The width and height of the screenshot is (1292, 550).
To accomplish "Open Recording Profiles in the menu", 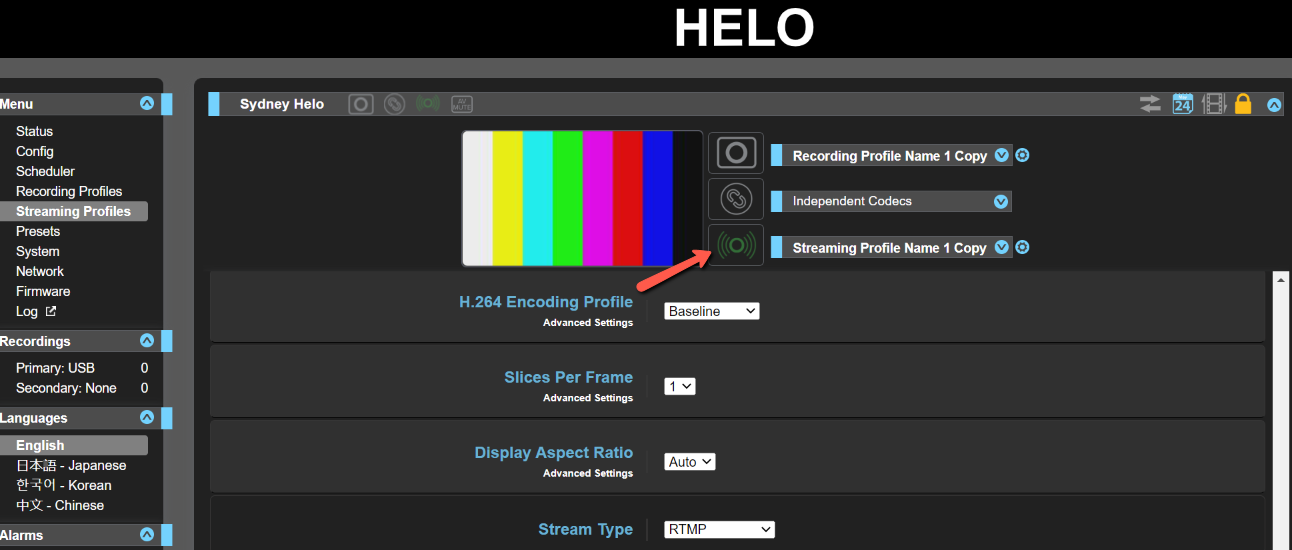I will click(x=69, y=191).
